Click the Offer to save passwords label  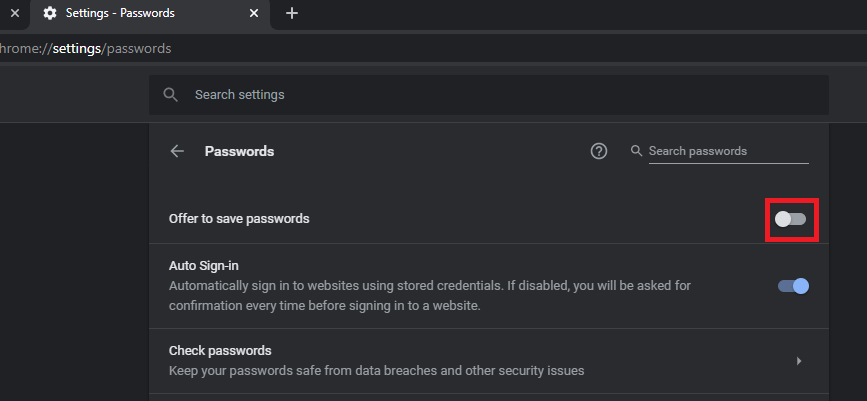[239, 218]
